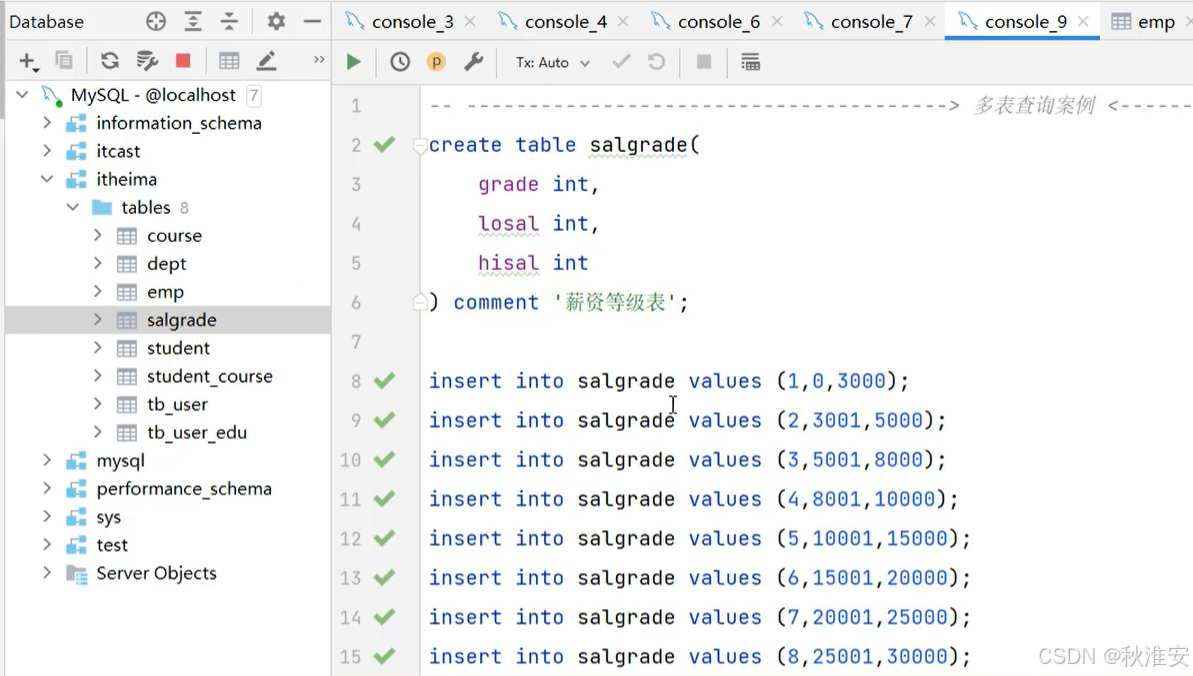Click line number 7 in the gutter
This screenshot has height=676, width=1193.
[355, 342]
